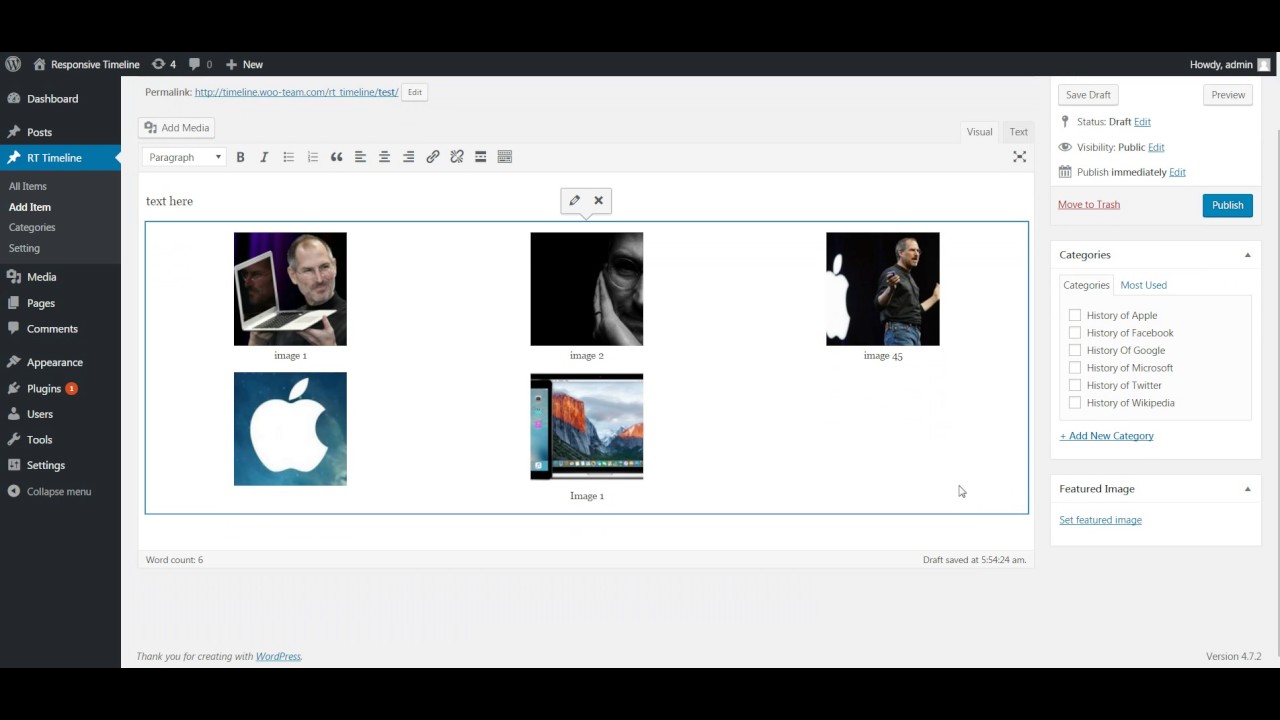Edit the Visibility setting

(x=1156, y=147)
